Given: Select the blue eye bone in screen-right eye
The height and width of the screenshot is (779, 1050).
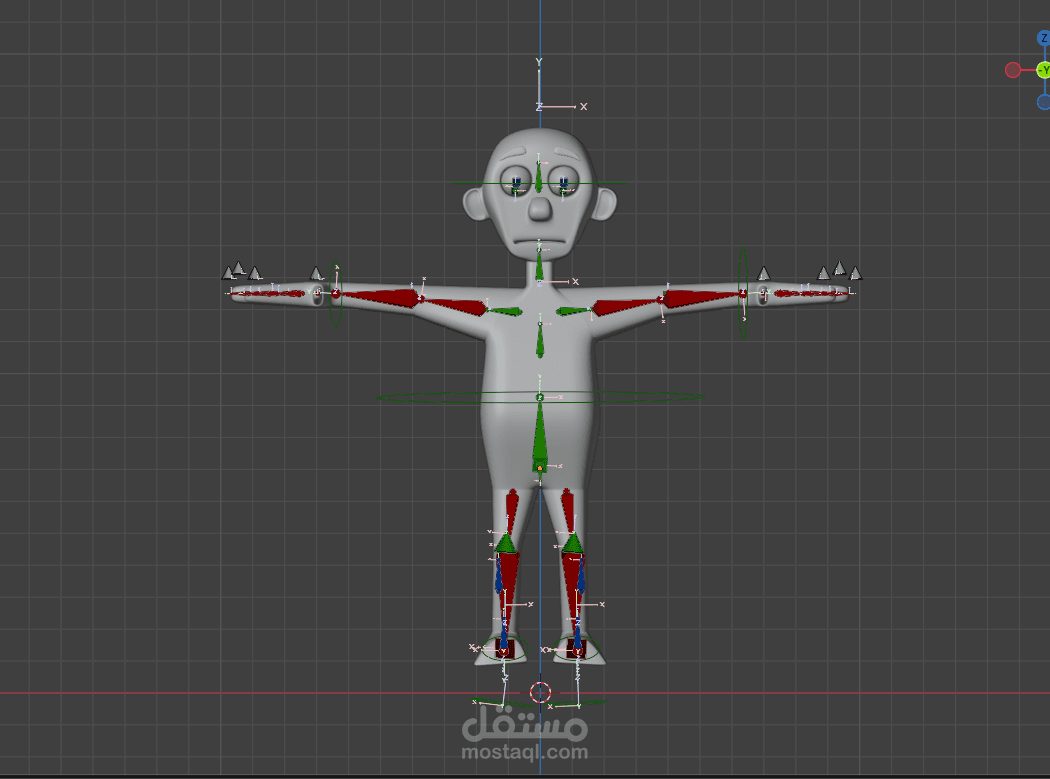Looking at the screenshot, I should click(563, 183).
